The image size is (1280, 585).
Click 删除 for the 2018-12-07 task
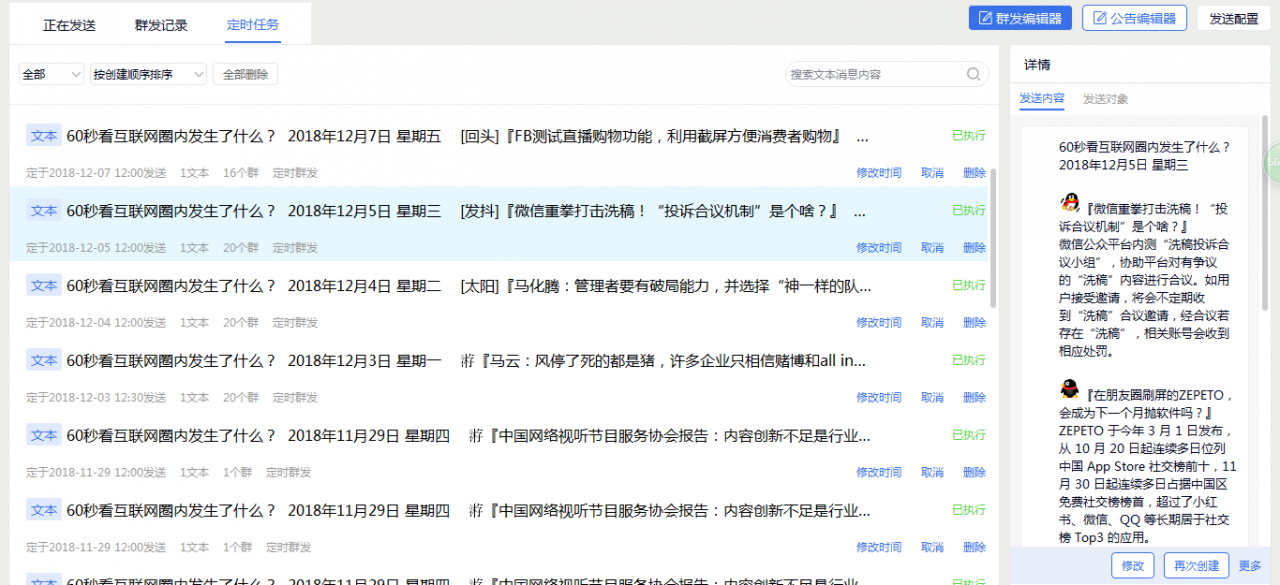974,173
